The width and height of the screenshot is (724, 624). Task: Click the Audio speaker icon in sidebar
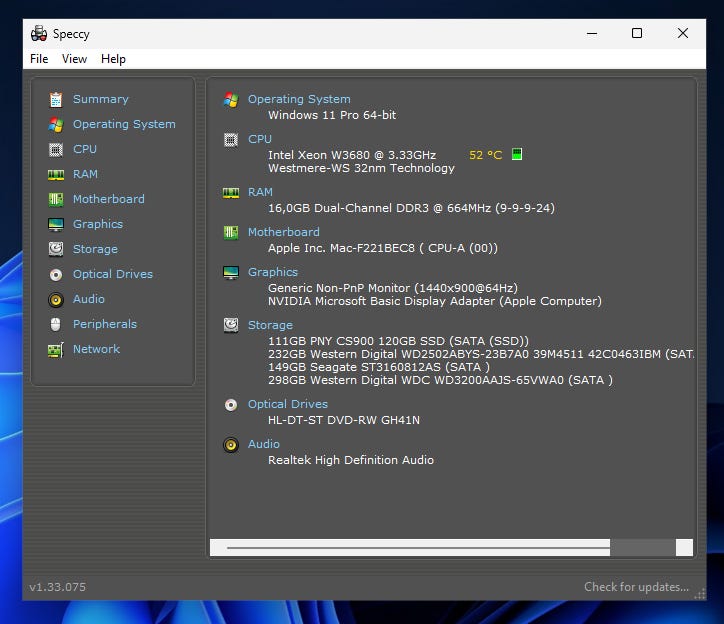tap(56, 299)
